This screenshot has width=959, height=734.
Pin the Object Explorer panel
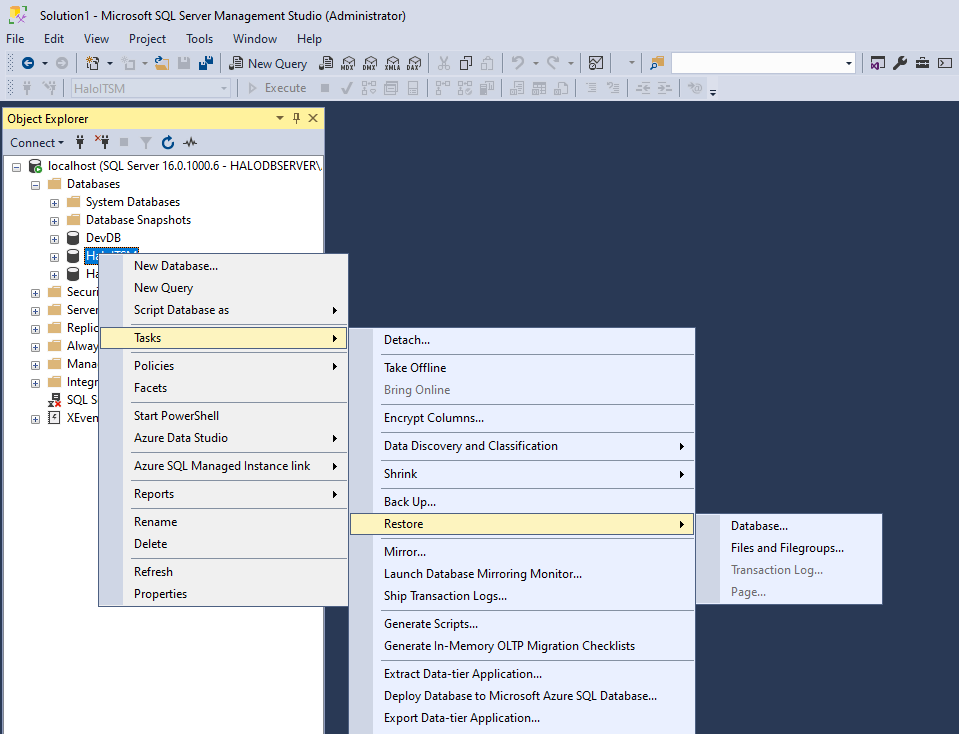coord(296,118)
